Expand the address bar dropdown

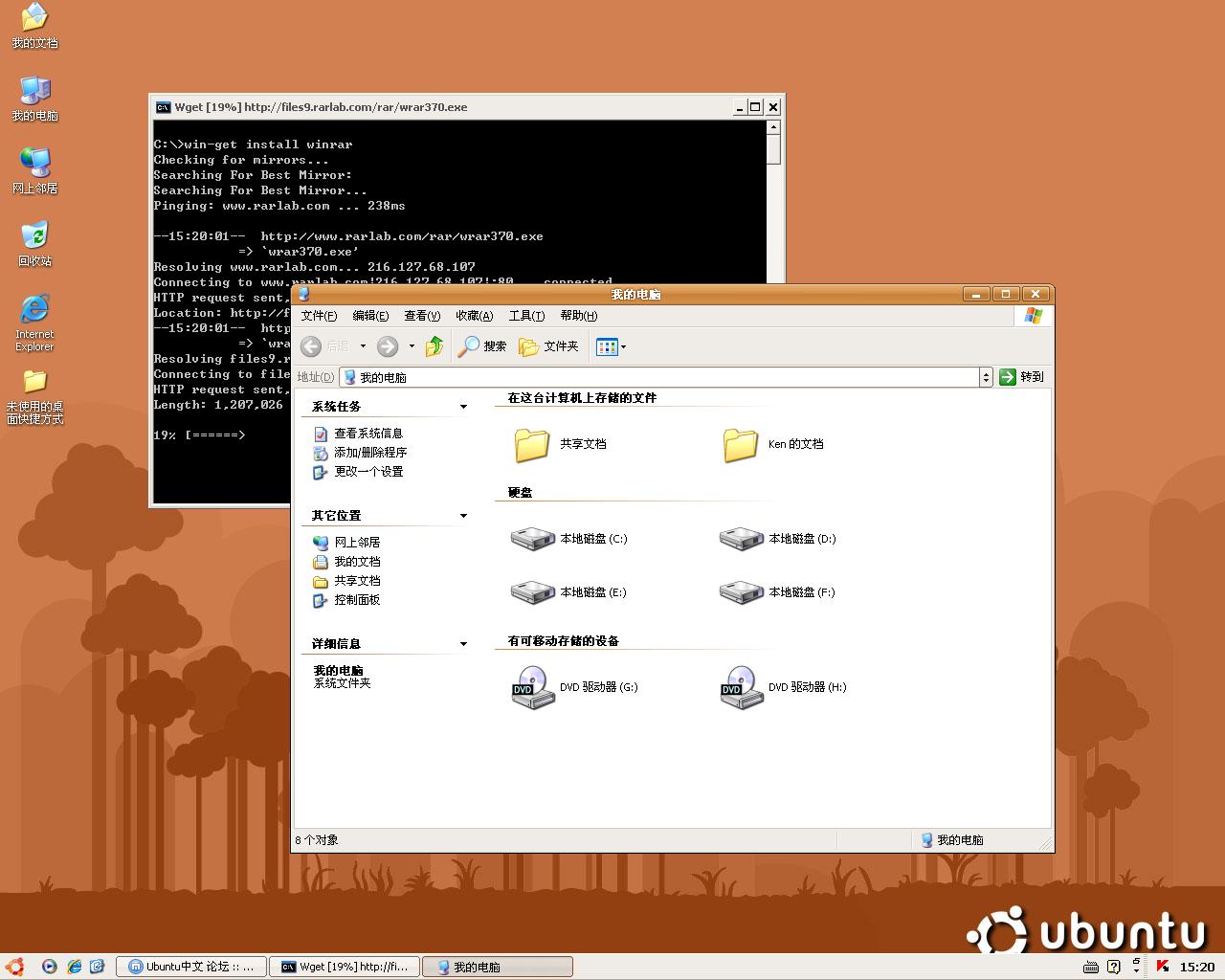pyautogui.click(x=986, y=377)
